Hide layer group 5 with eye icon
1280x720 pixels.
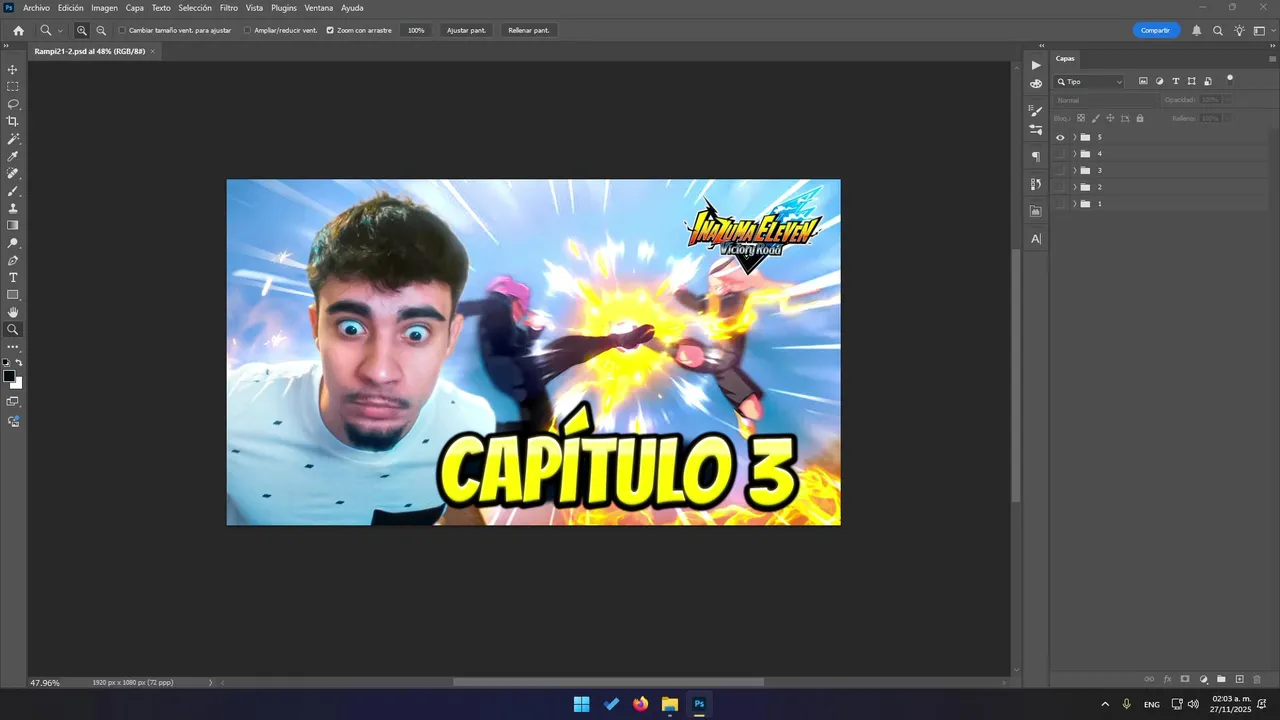1060,137
